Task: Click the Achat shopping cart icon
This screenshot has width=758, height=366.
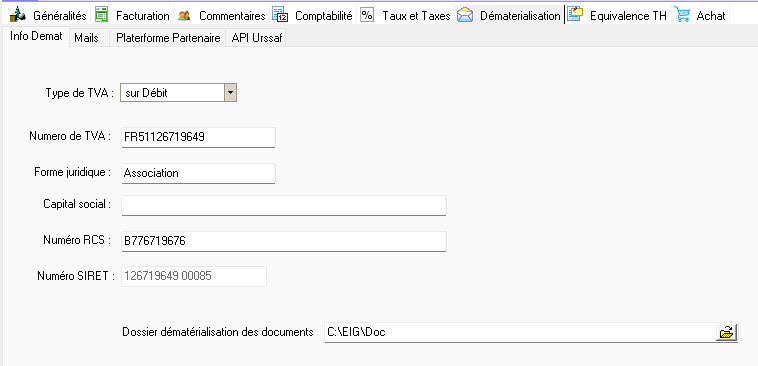Action: [x=682, y=15]
